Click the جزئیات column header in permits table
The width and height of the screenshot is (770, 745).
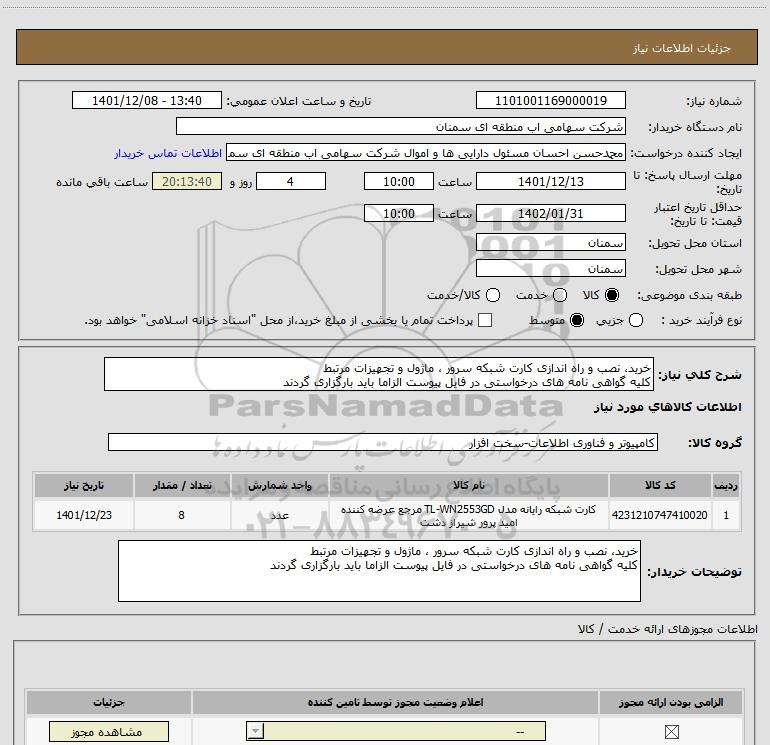click(x=109, y=702)
